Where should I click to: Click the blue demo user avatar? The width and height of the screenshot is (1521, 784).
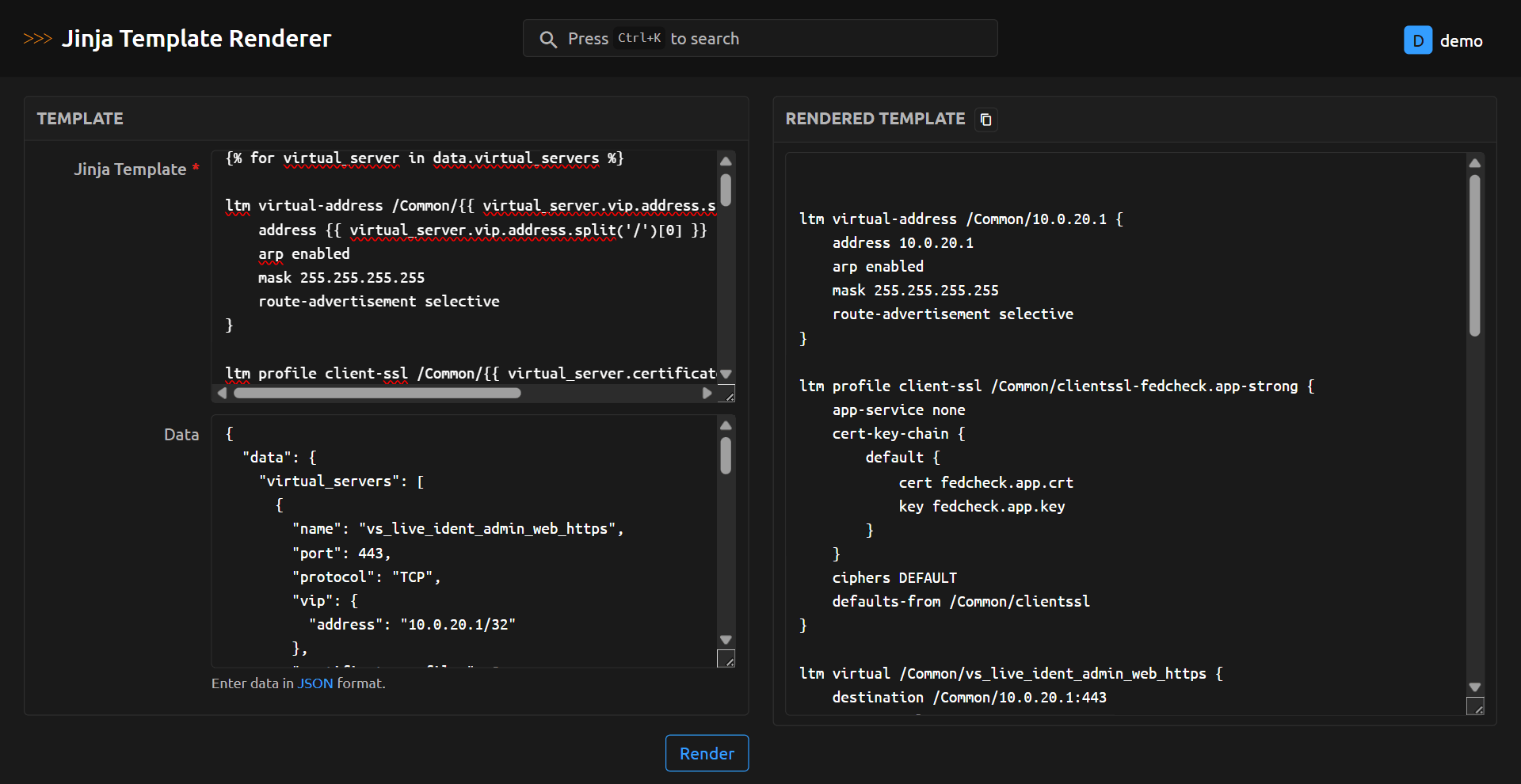[1417, 40]
